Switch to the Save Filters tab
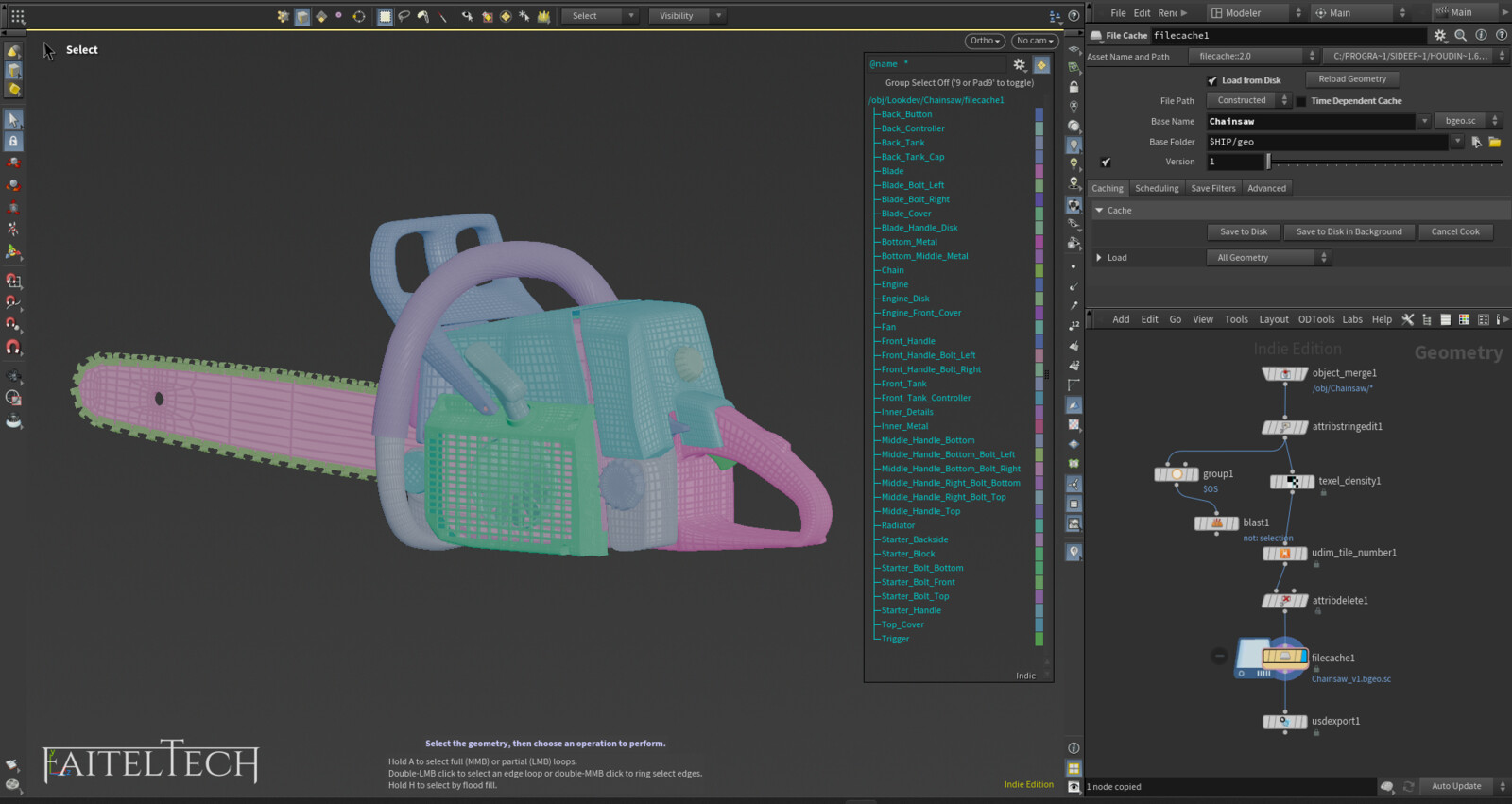 (x=1213, y=188)
